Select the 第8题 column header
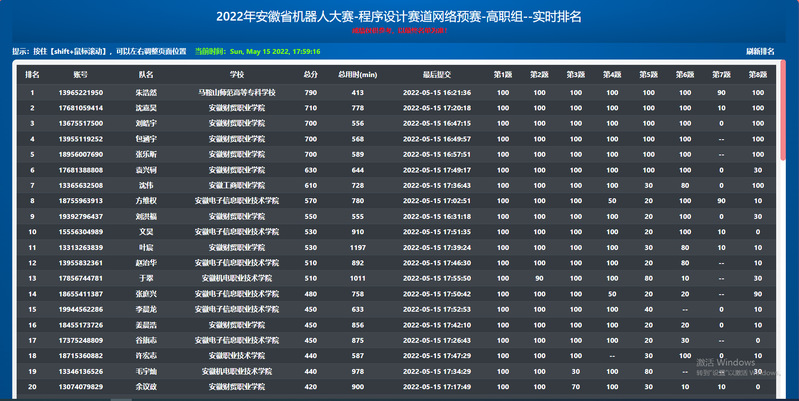This screenshot has height=401, width=799. tap(757, 75)
